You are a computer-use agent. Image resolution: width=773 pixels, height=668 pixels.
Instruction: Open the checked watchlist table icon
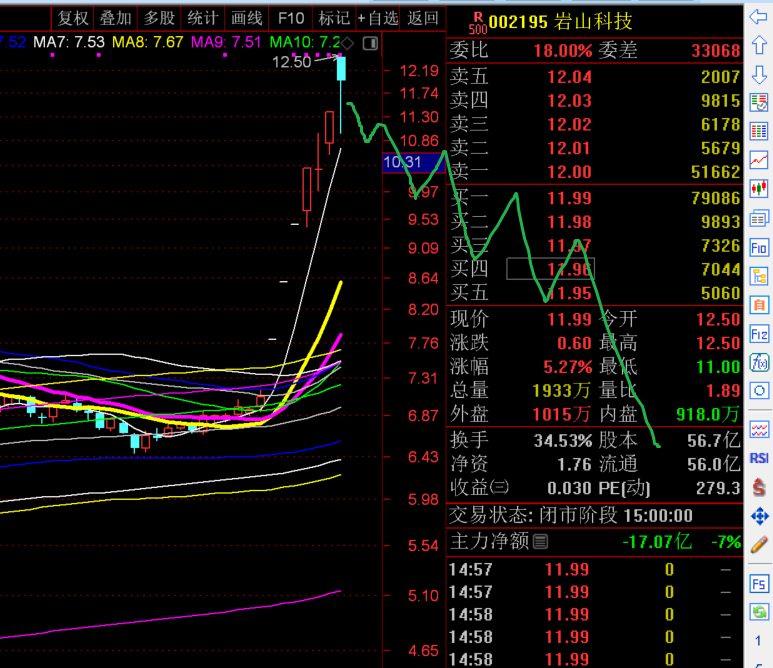pyautogui.click(x=759, y=103)
